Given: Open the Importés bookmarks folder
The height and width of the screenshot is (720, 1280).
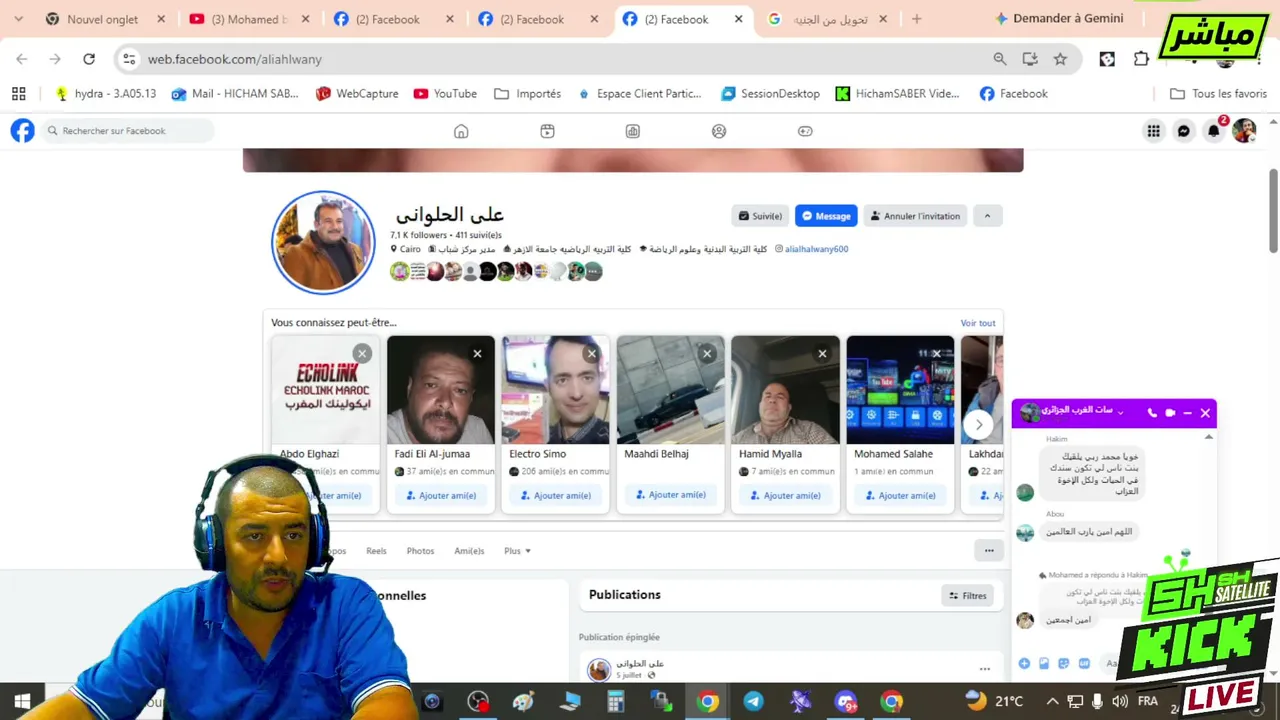Looking at the screenshot, I should tap(527, 93).
